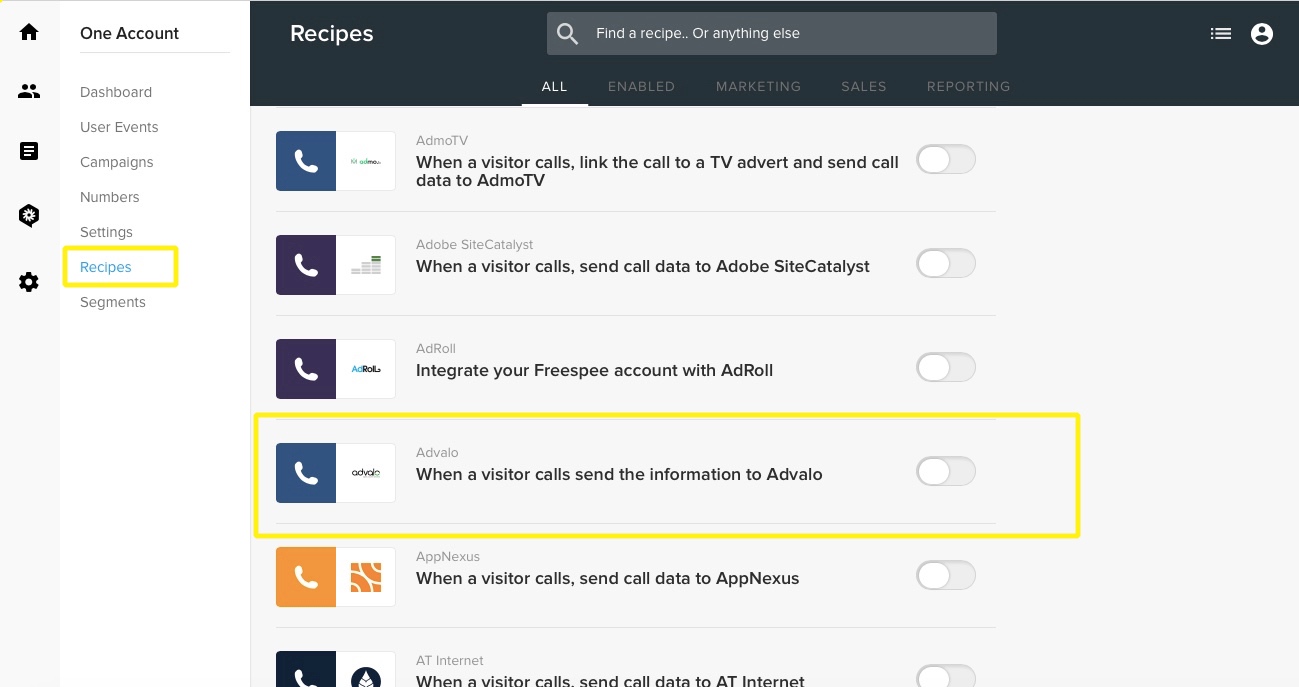Turn on the AdRoll integration toggle
Image resolution: width=1299 pixels, height=687 pixels.
(945, 367)
